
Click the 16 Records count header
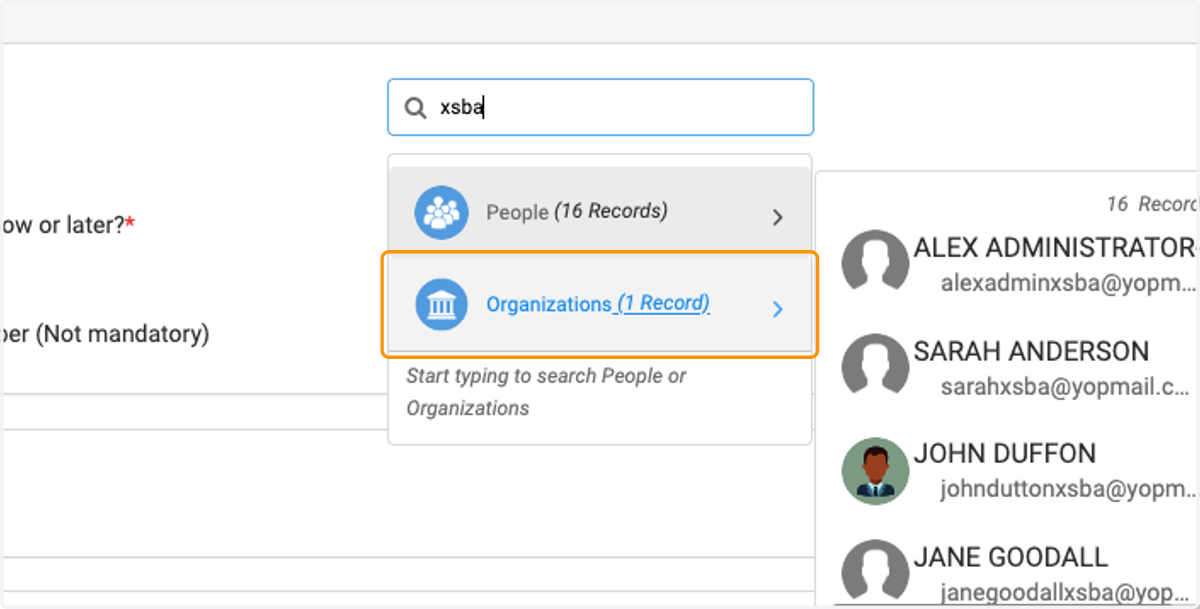[x=1152, y=204]
